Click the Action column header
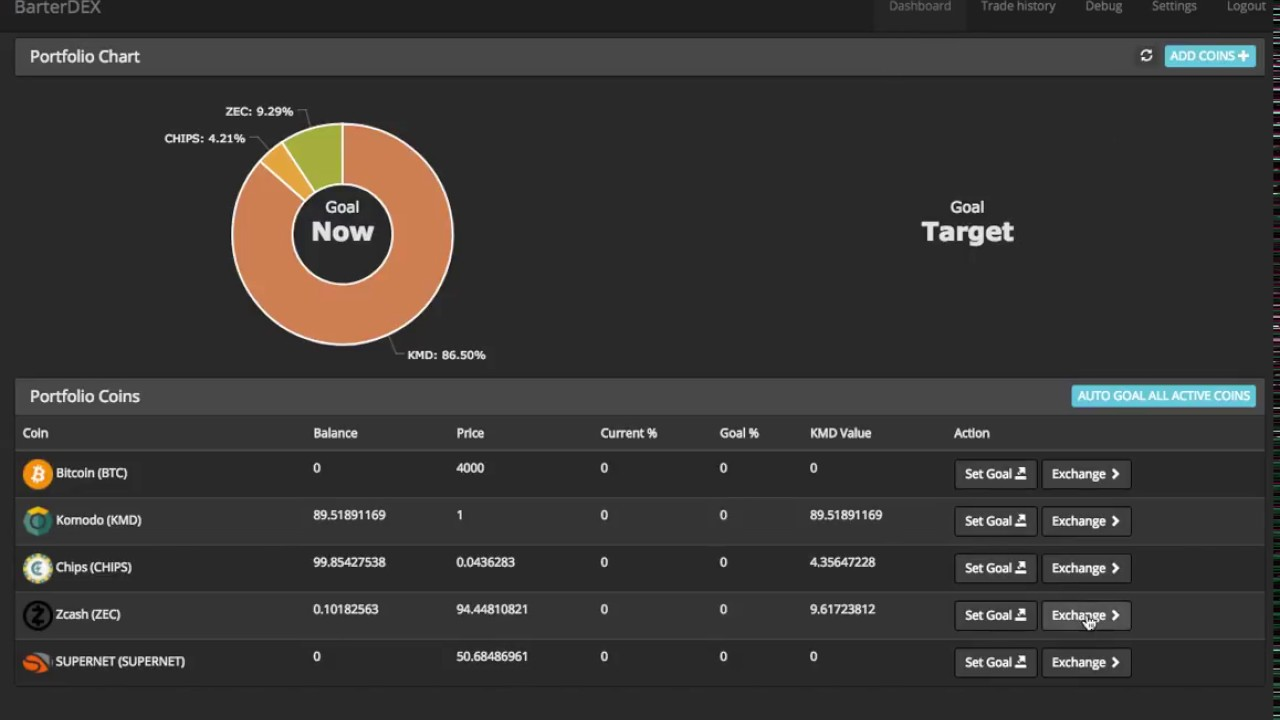Viewport: 1280px width, 720px height. pos(971,433)
